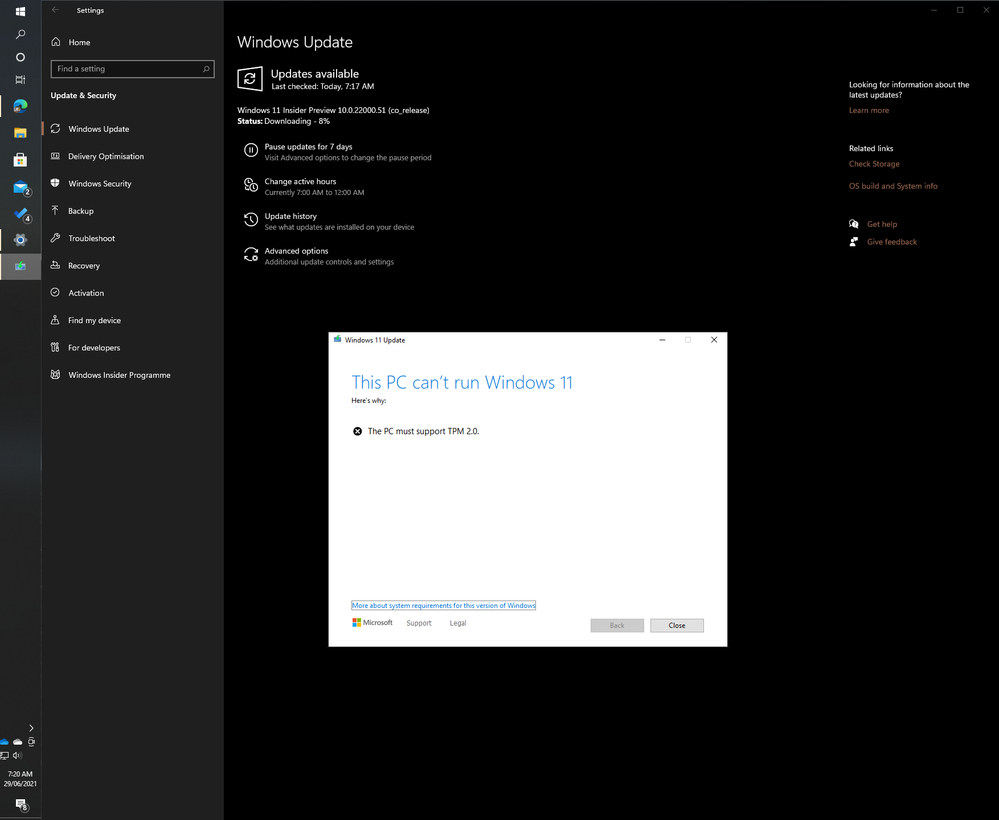Open Check Storage related link
Screen dimensions: 999x820
874,164
